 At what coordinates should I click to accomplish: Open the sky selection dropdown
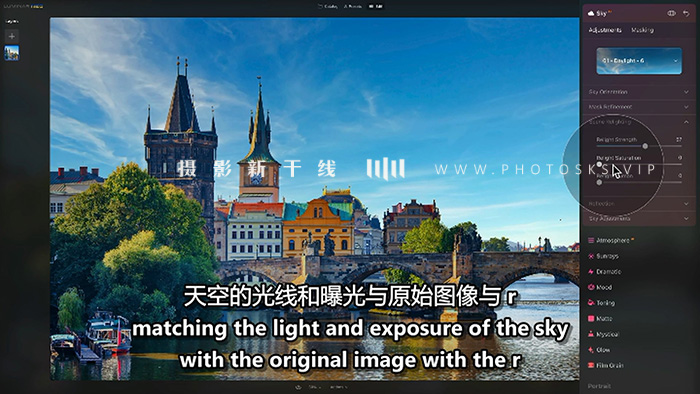[639, 61]
